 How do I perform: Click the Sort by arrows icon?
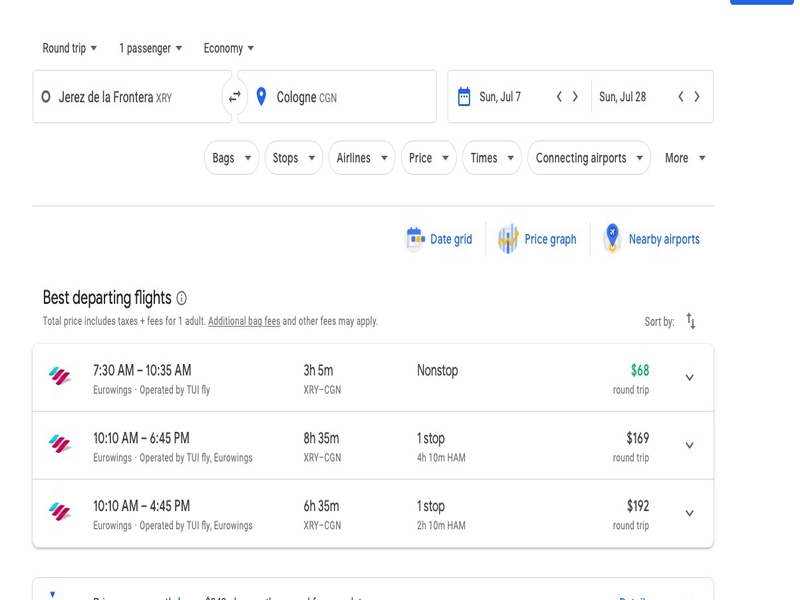[x=691, y=321]
